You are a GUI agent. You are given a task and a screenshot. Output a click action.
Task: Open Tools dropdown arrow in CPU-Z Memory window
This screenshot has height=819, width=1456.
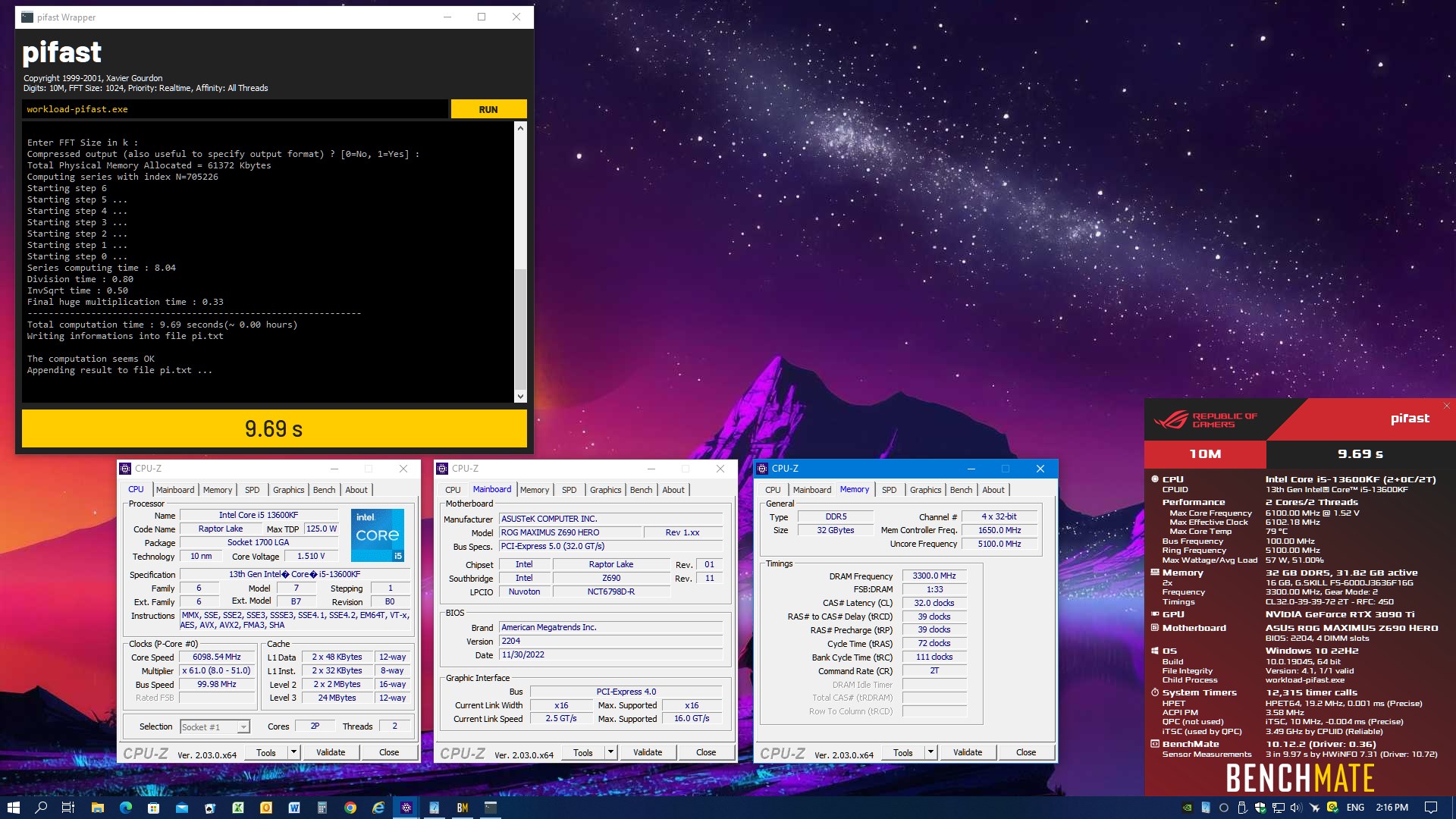click(x=930, y=752)
